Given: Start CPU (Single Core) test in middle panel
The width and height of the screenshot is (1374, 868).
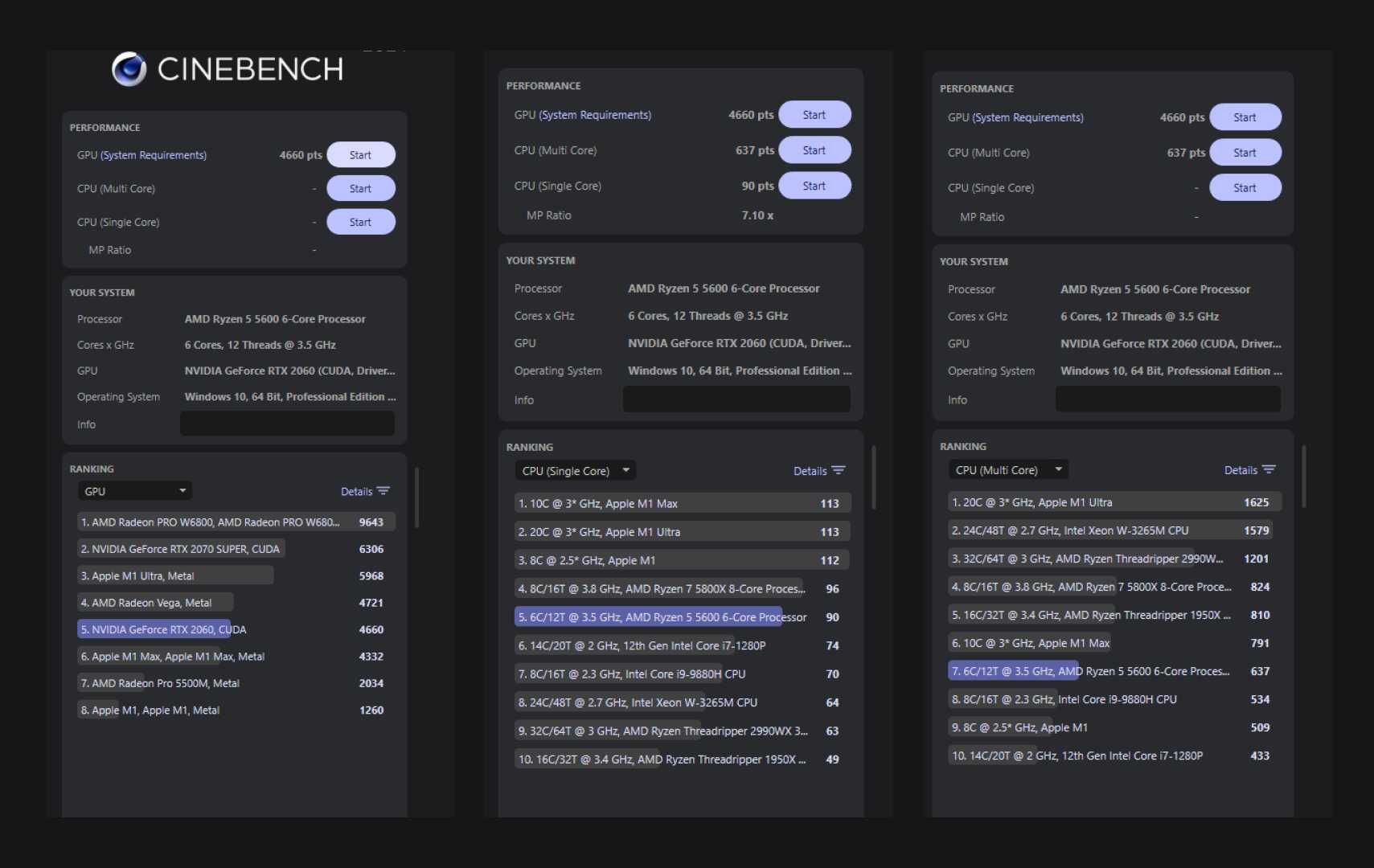Looking at the screenshot, I should [814, 186].
